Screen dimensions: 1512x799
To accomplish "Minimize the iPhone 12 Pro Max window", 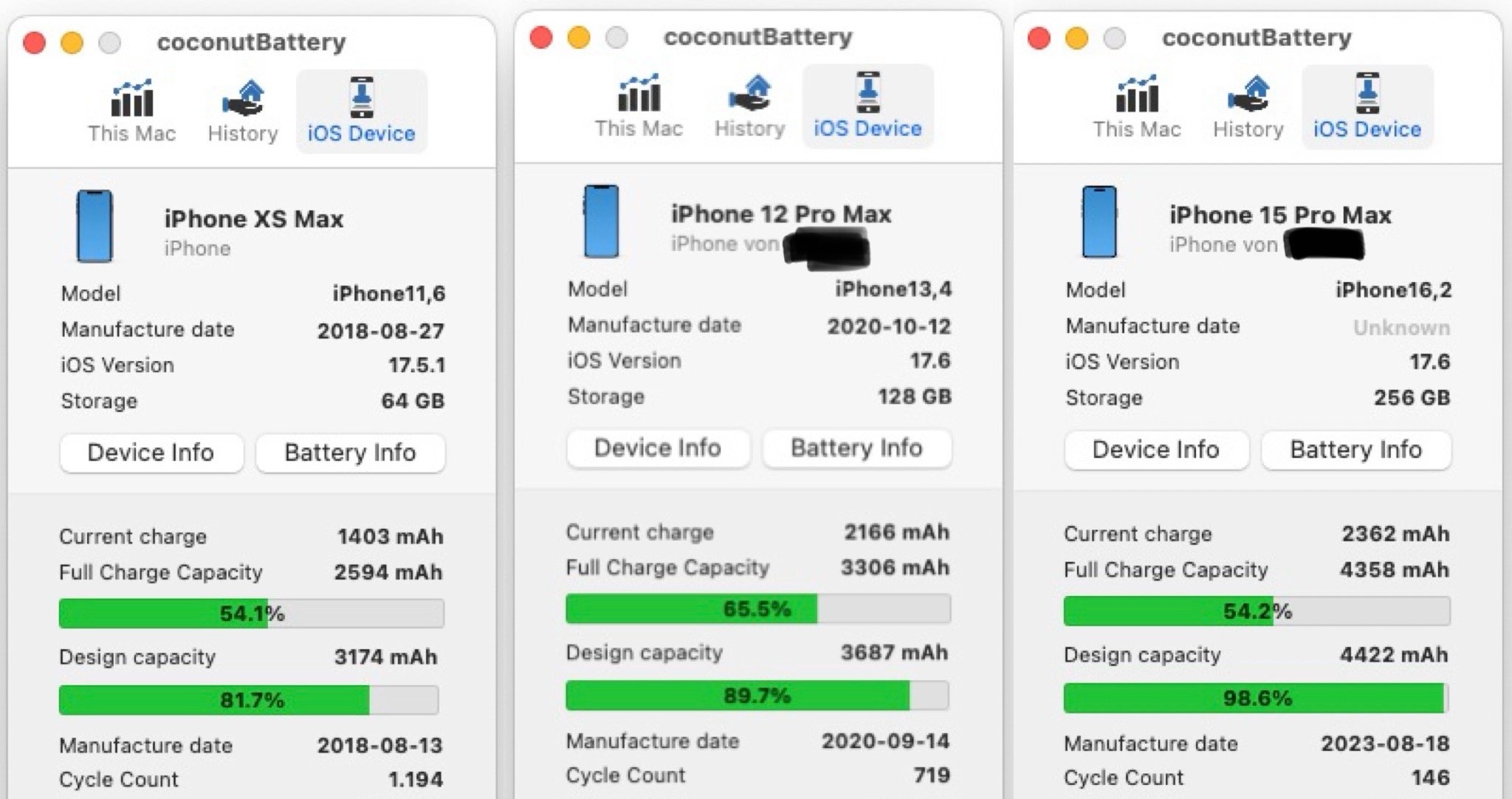I will (x=579, y=37).
